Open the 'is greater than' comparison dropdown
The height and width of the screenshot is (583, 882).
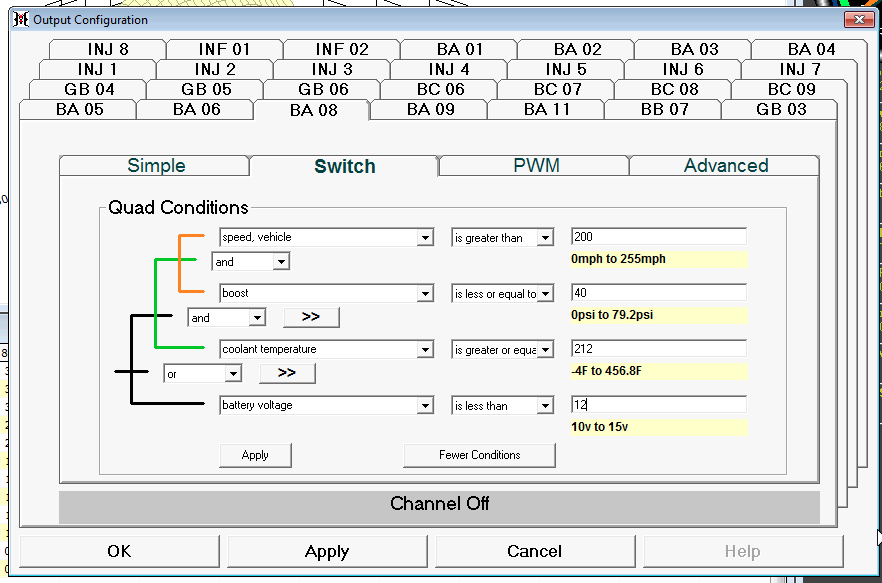pyautogui.click(x=544, y=238)
